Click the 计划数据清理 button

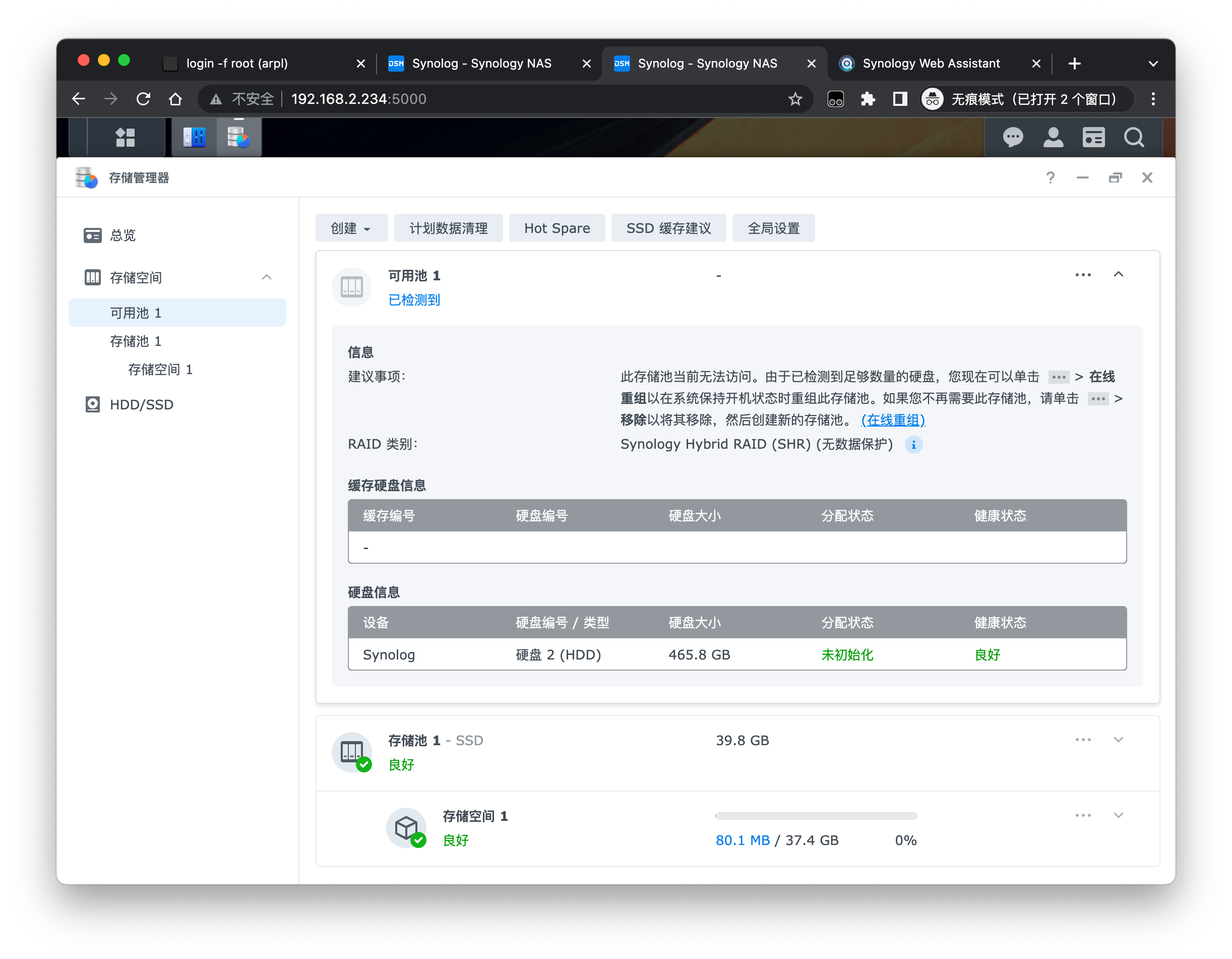tap(448, 228)
